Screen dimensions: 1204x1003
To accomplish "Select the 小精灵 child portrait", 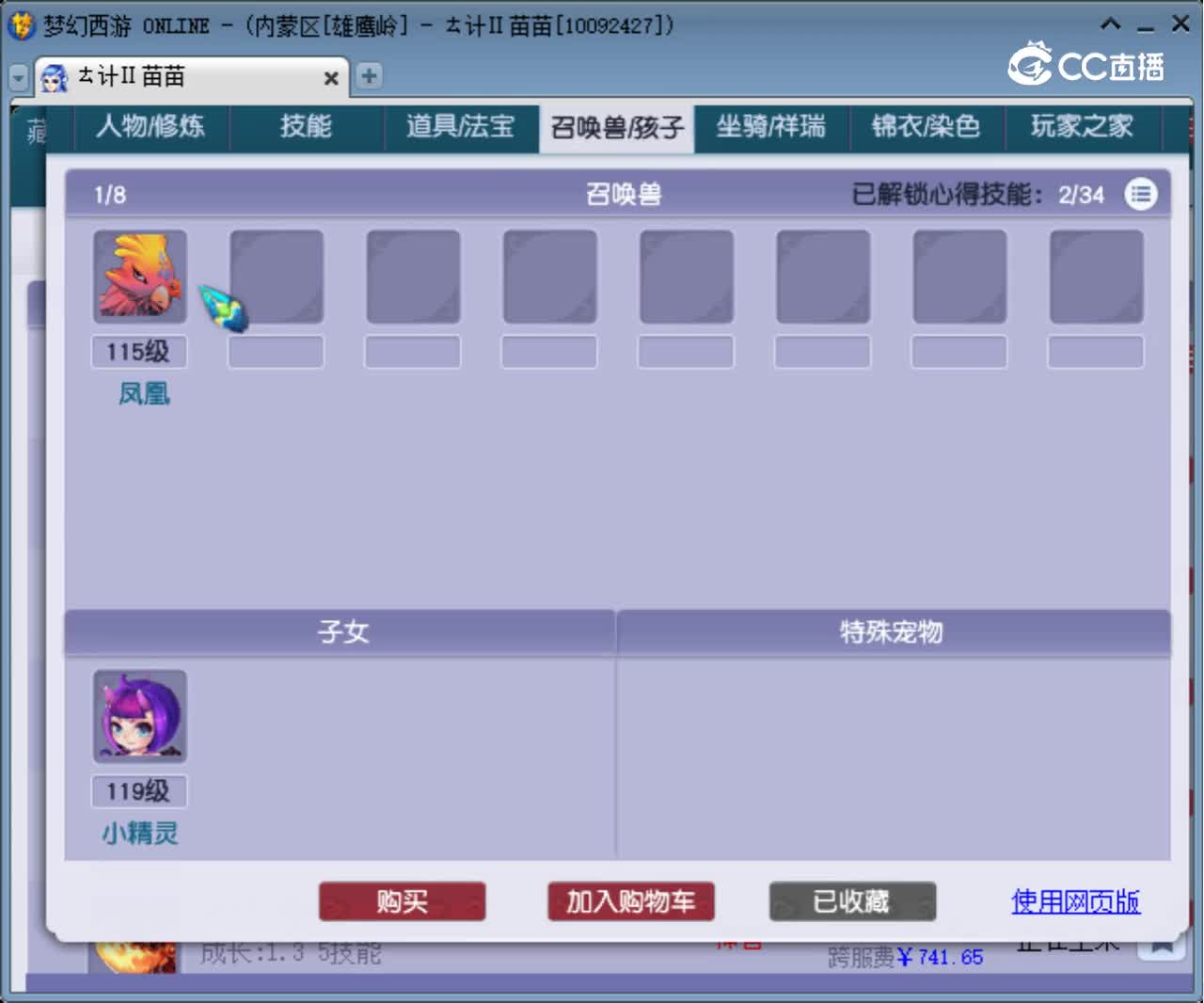I will [140, 716].
